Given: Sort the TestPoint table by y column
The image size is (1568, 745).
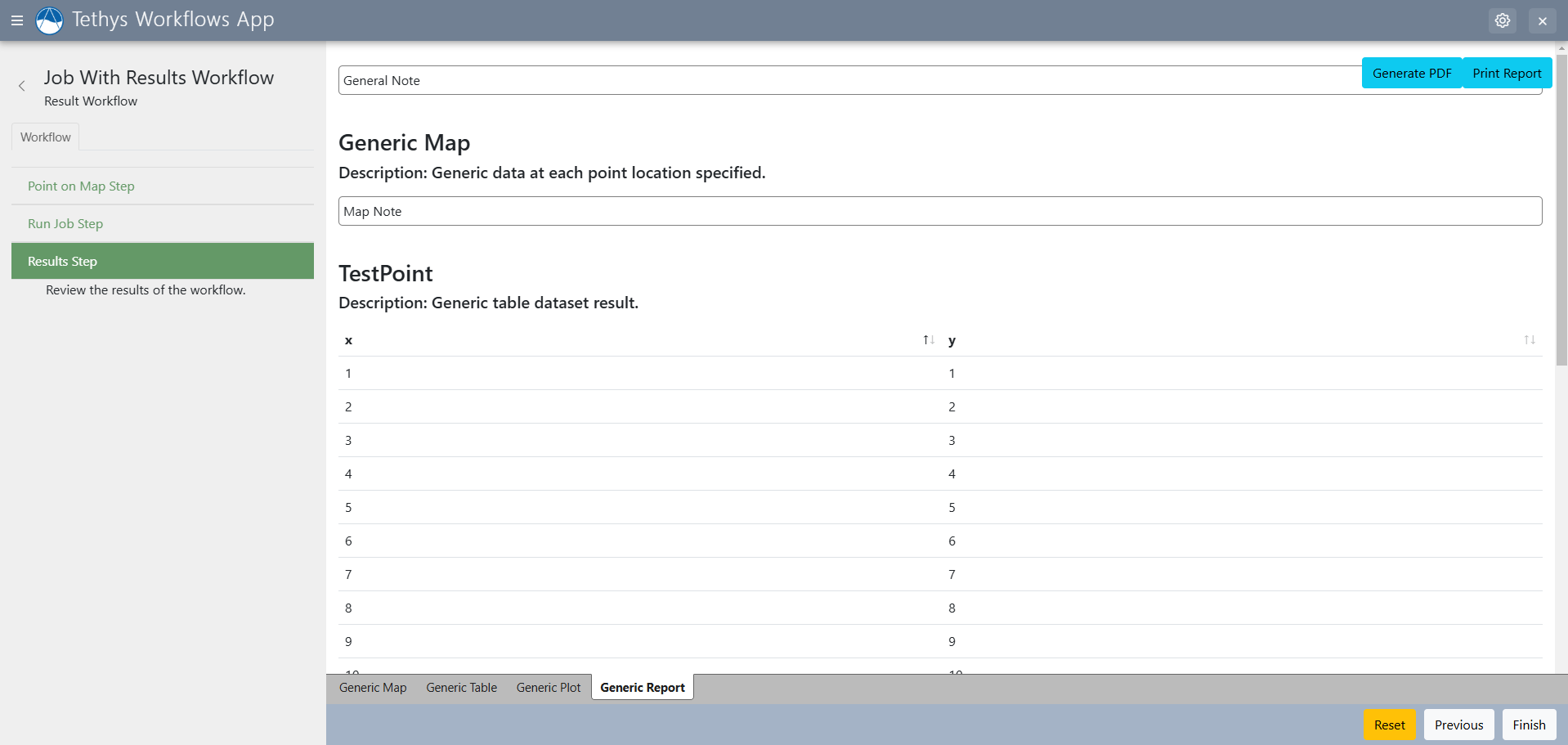Looking at the screenshot, I should pyautogui.click(x=1530, y=339).
